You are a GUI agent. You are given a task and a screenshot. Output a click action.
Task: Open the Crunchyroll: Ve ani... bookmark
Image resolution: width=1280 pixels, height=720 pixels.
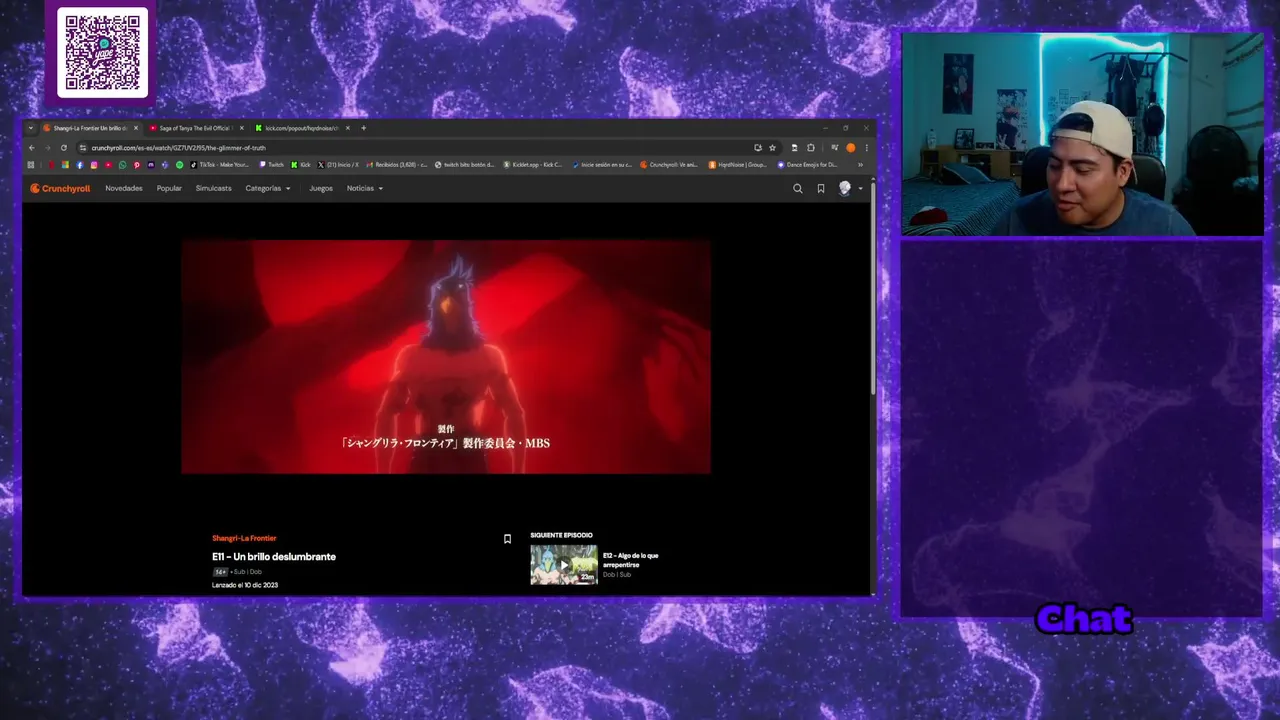(x=669, y=165)
